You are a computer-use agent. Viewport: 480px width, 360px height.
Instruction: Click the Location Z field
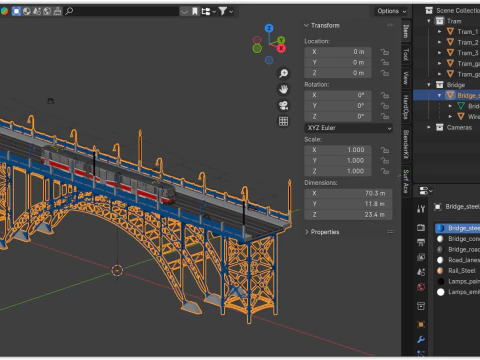pyautogui.click(x=338, y=73)
